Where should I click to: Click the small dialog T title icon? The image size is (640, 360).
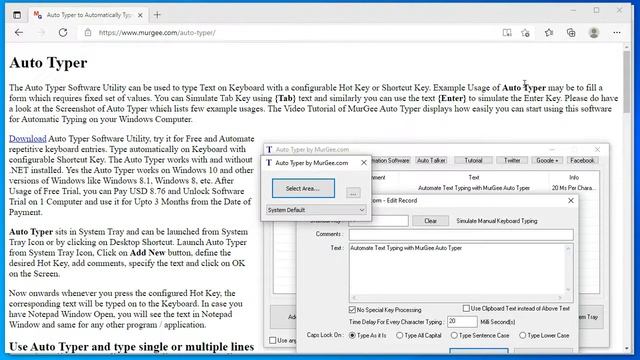pyautogui.click(x=269, y=163)
